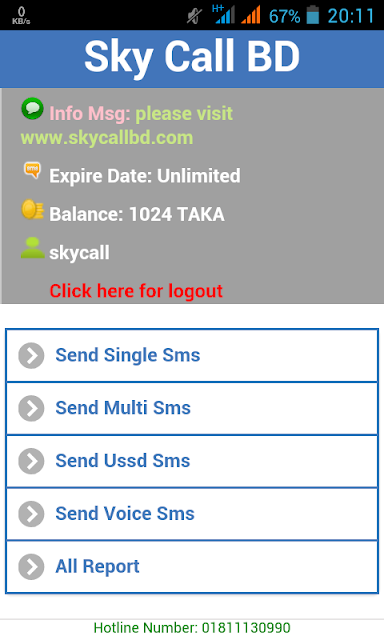The image size is (384, 640).
Task: Expand Send Single Sms chevron arrow
Action: click(x=31, y=356)
